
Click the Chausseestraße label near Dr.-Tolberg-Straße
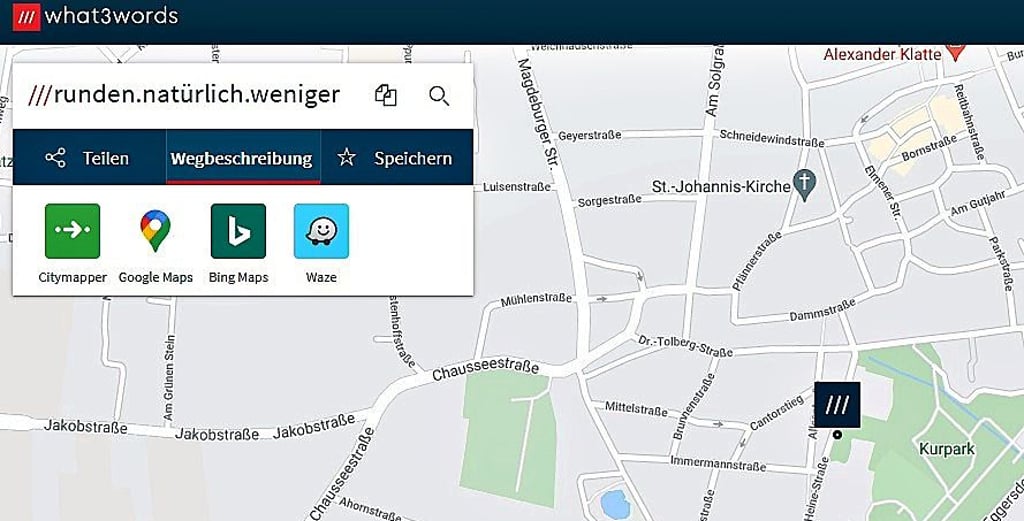(x=485, y=370)
